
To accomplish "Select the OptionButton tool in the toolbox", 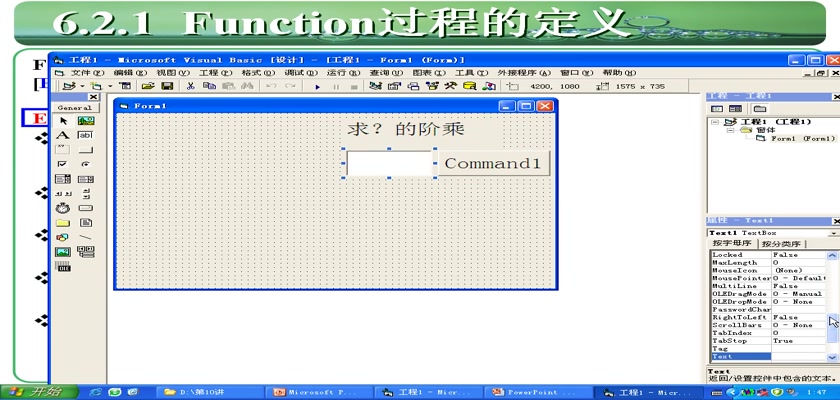I will pos(85,164).
